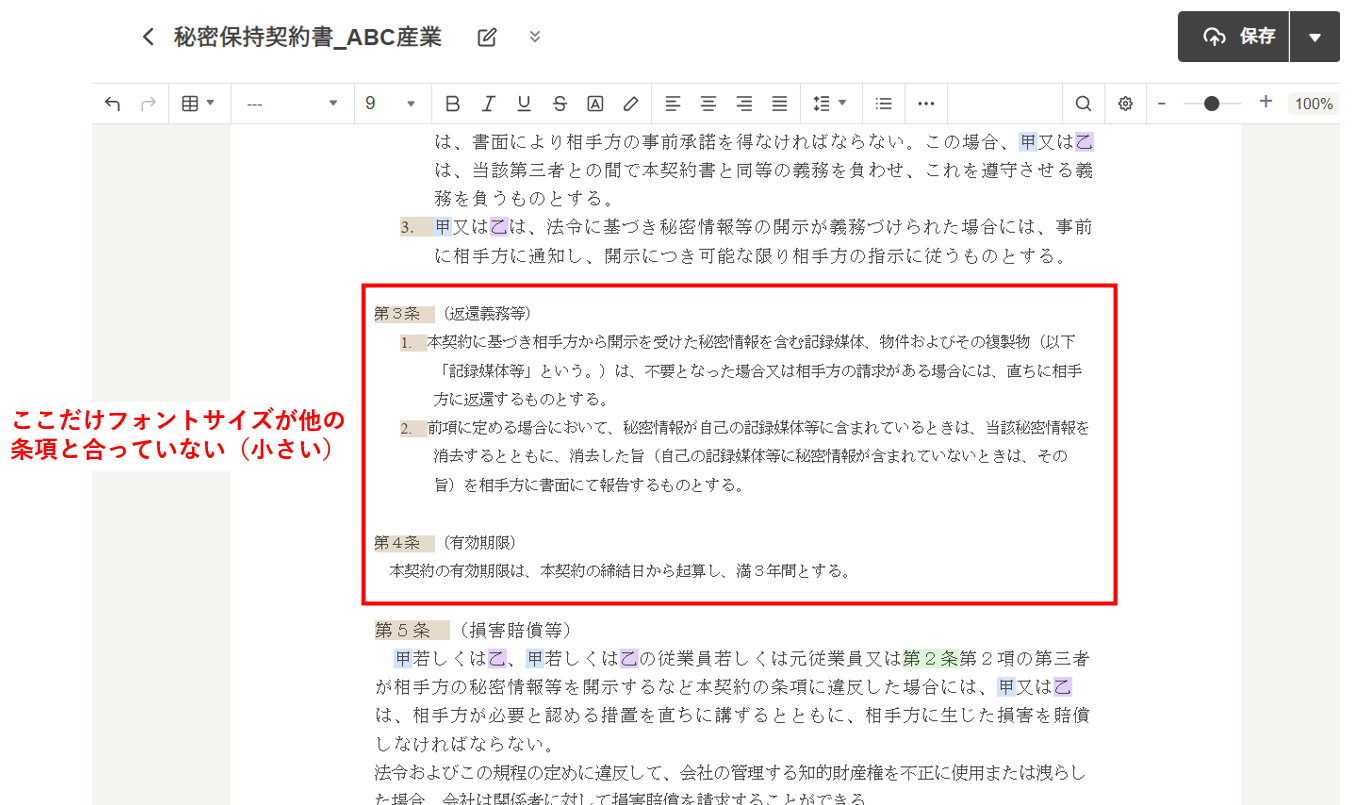This screenshot has width=1362, height=805.
Task: Toggle bold formatting
Action: tap(452, 103)
